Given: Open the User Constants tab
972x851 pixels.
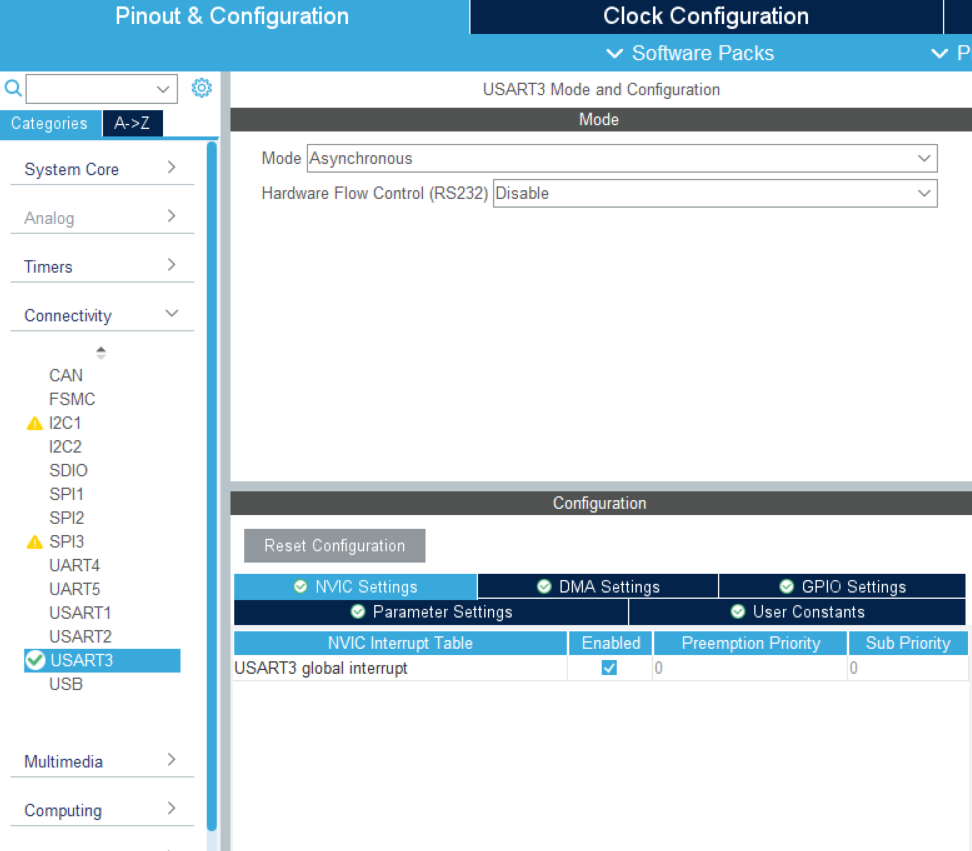Looking at the screenshot, I should click(x=797, y=612).
